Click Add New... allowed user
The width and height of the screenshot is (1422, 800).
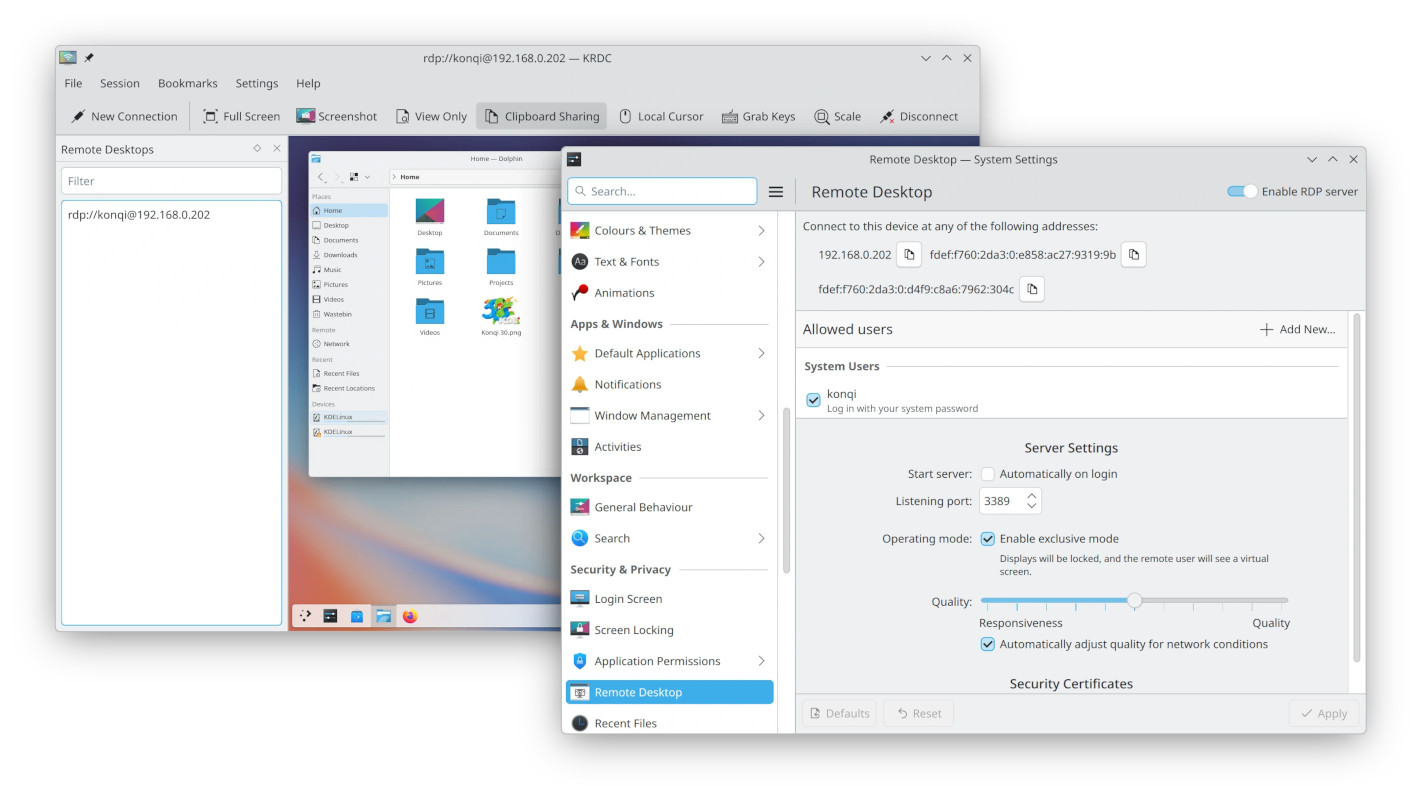point(1297,329)
